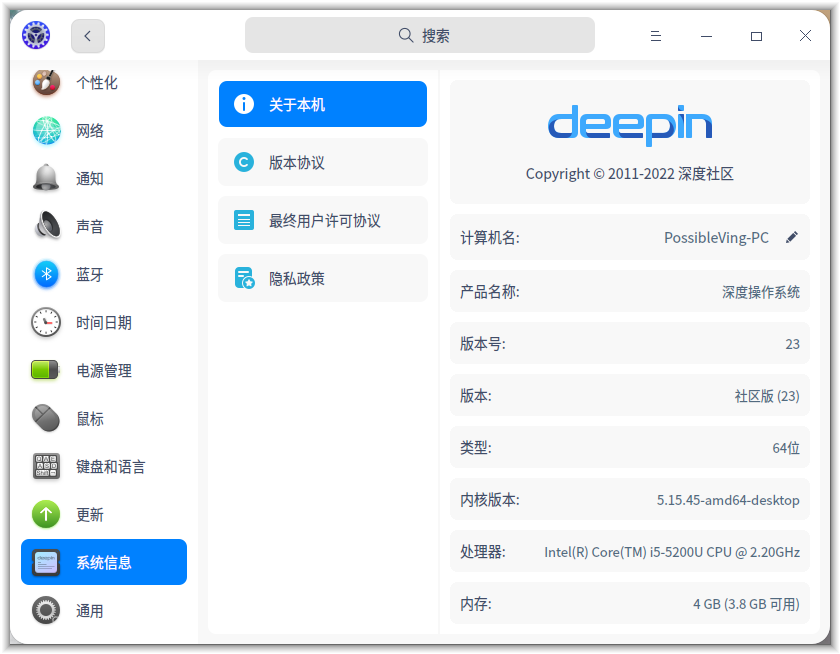Screen dimensions: 840x654
Task: Click the Control Center app logo
Action: [x=36, y=35]
